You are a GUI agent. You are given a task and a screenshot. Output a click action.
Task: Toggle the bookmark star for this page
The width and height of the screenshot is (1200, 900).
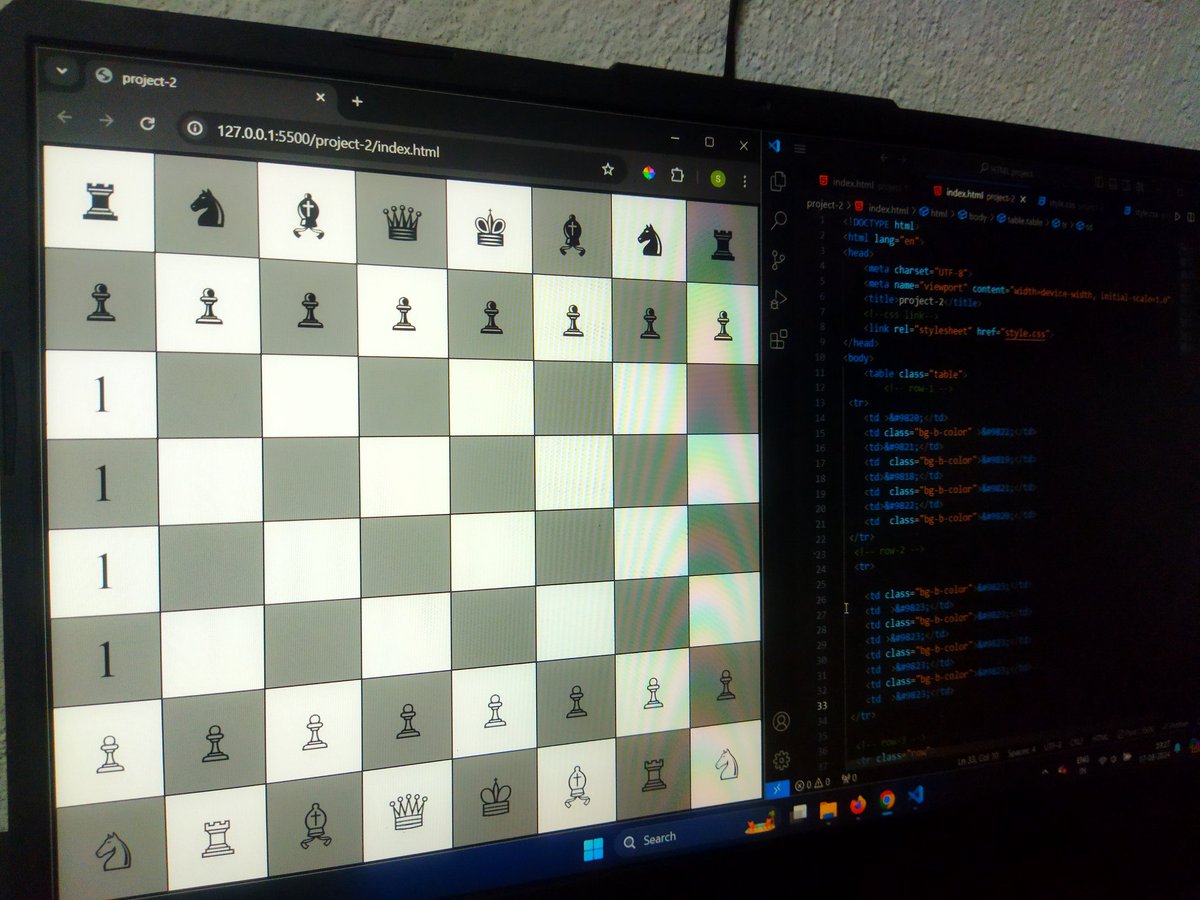608,169
